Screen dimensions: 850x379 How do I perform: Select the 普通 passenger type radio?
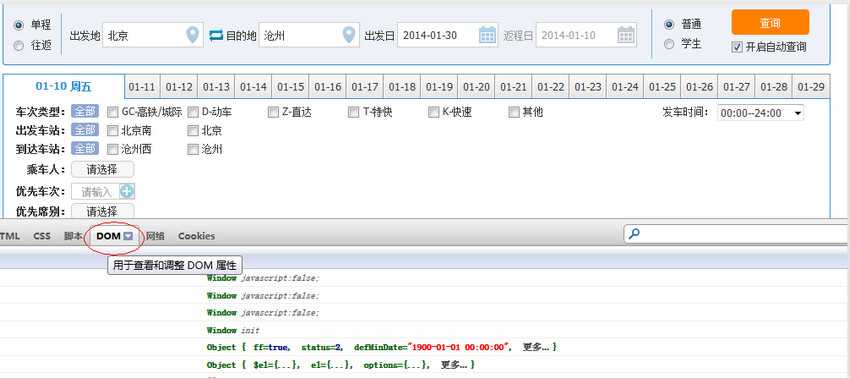(669, 24)
